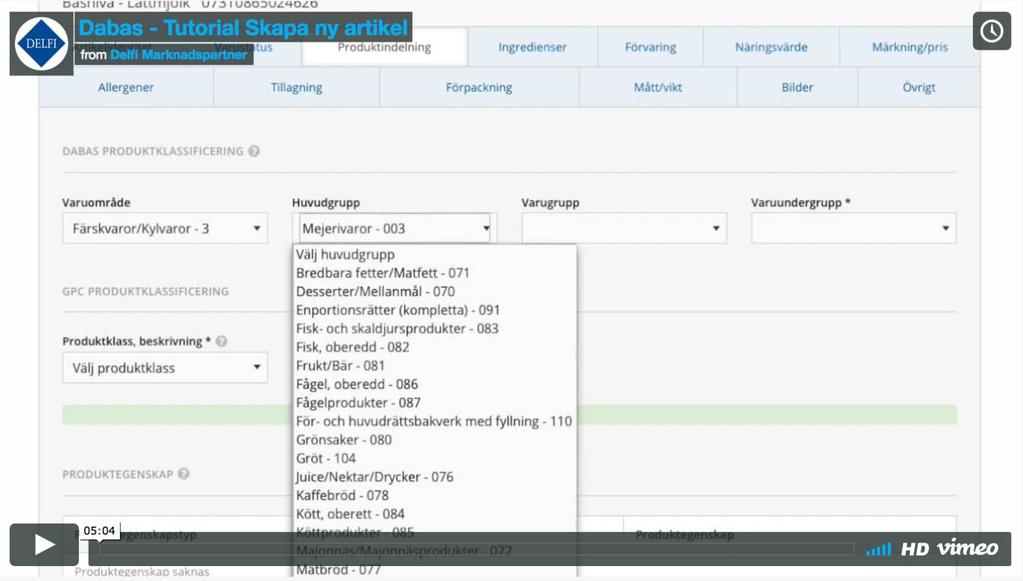Pick Gröt - 104 option
The height and width of the screenshot is (581, 1023).
(x=435, y=458)
